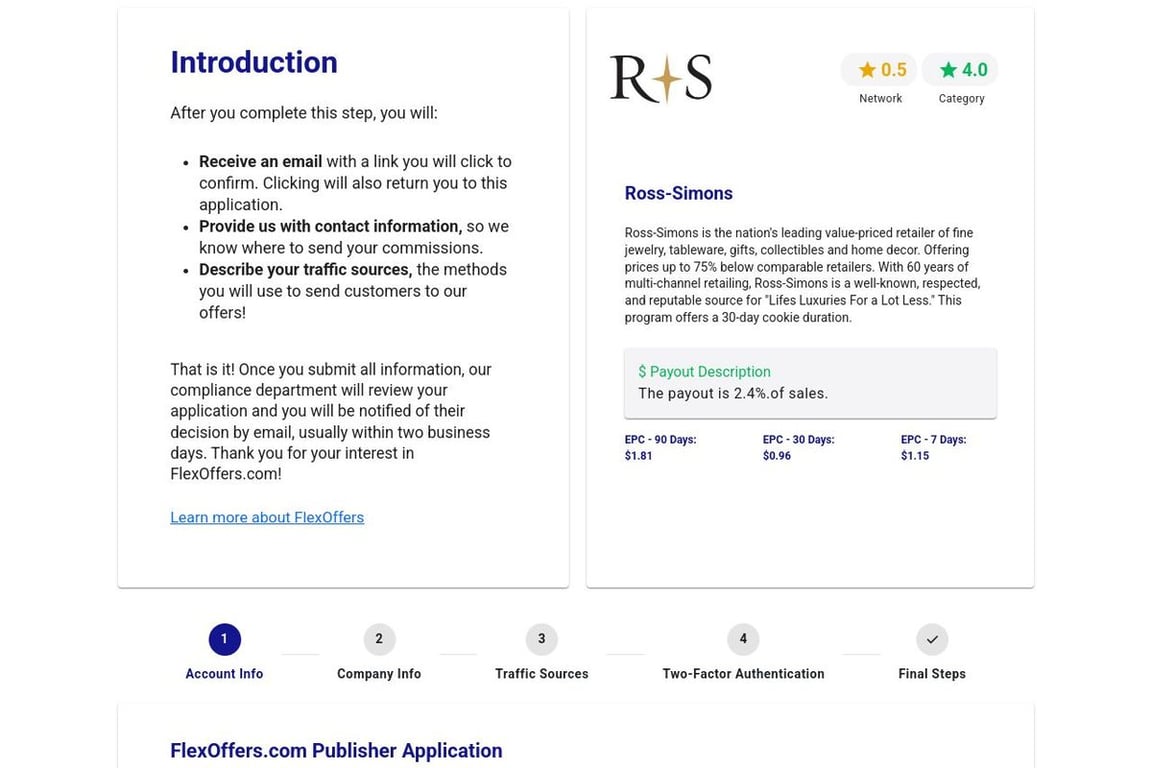Click the EPC - 7 Days value $1.15

pyautogui.click(x=915, y=456)
